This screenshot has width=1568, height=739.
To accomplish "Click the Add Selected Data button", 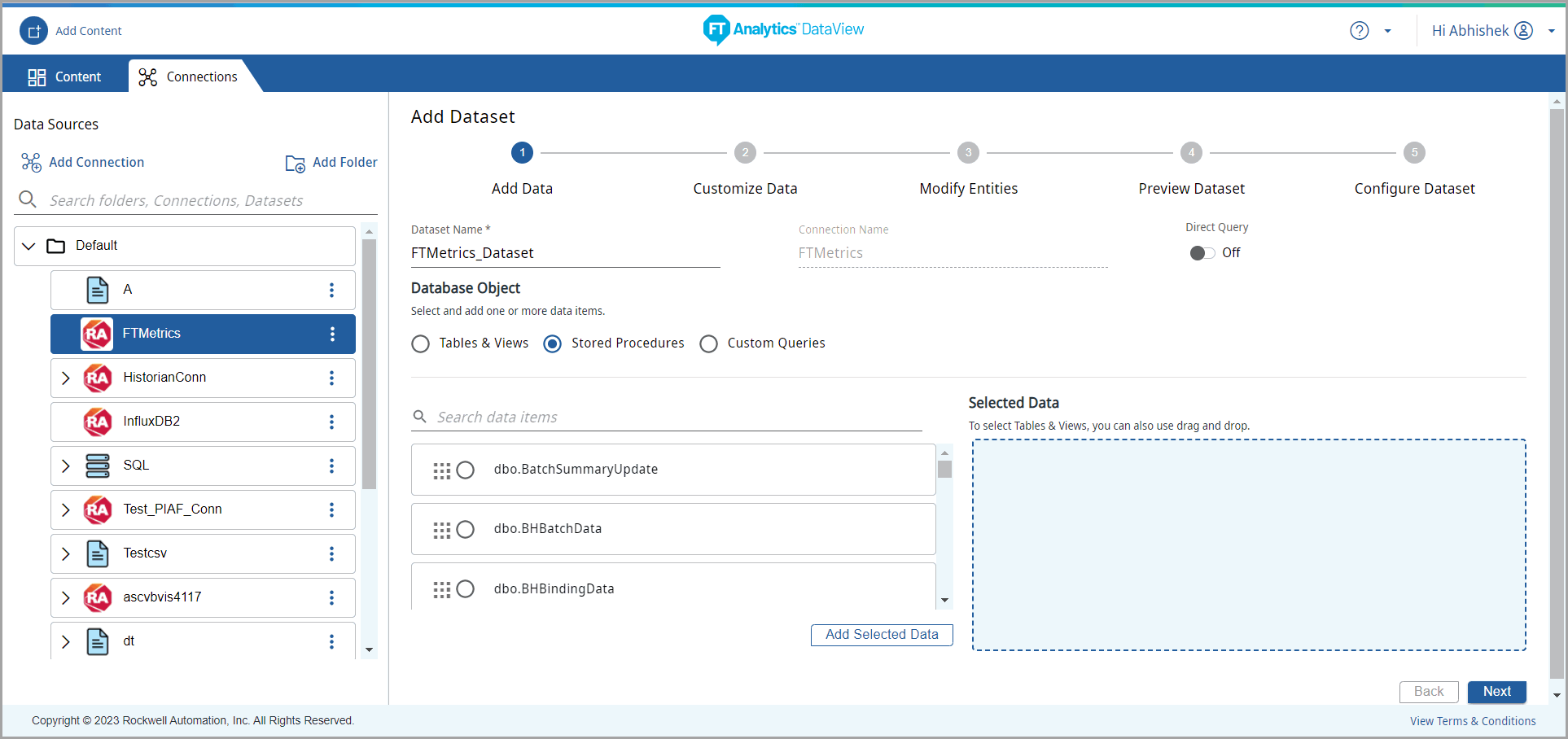I will (x=882, y=635).
